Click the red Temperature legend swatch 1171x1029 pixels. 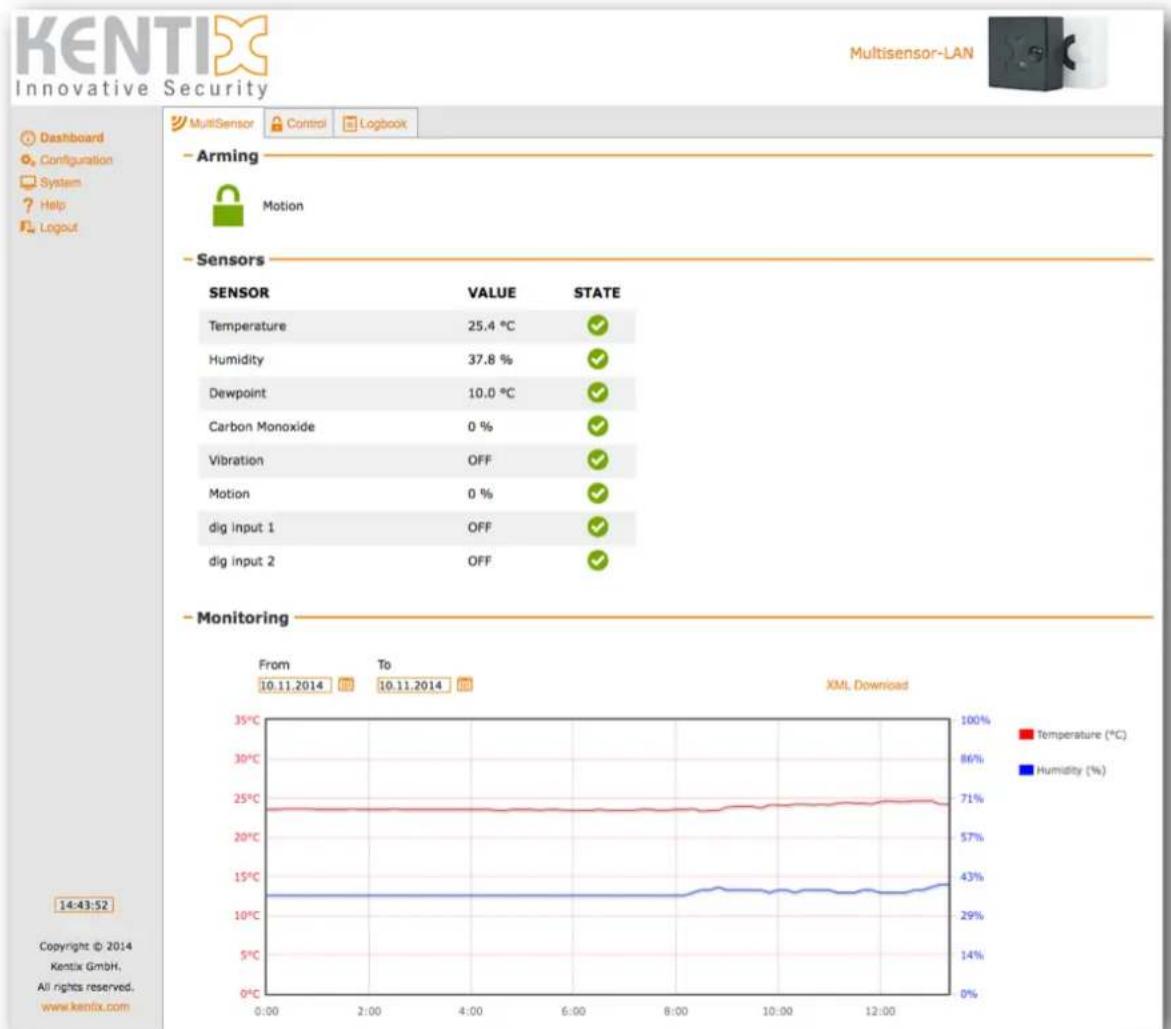click(1026, 735)
